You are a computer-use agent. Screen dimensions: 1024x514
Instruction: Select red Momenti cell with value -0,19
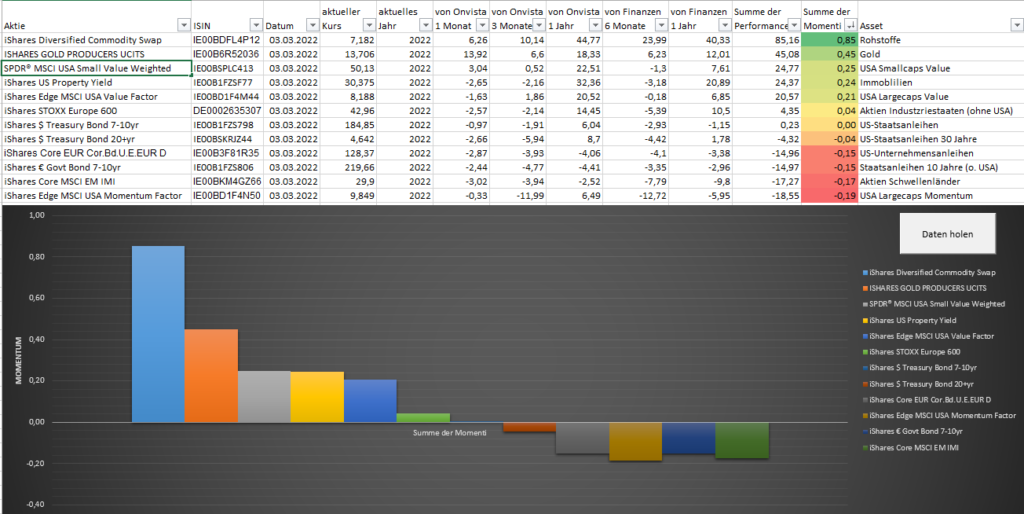[x=829, y=196]
